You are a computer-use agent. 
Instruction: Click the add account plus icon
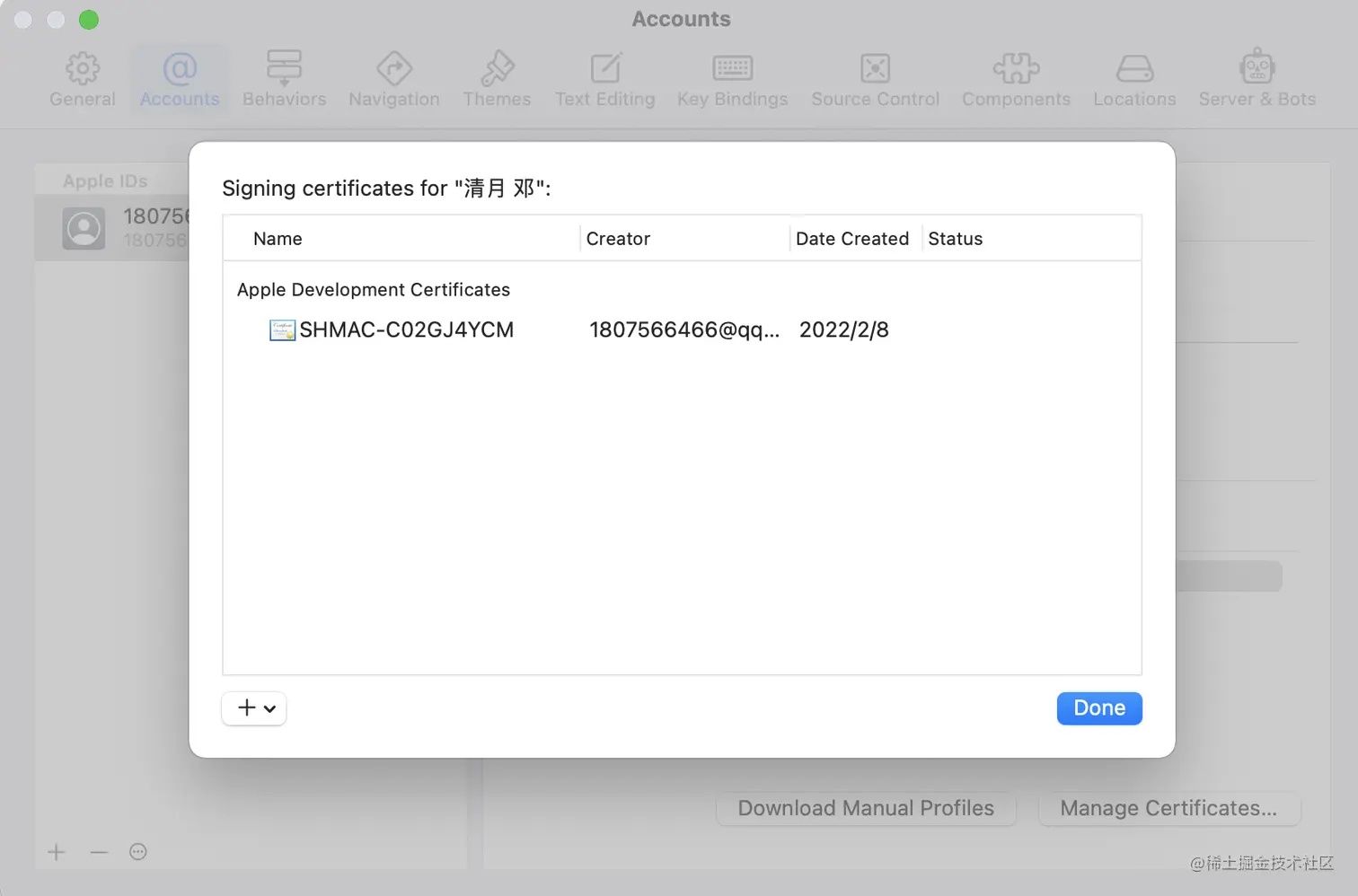click(57, 852)
